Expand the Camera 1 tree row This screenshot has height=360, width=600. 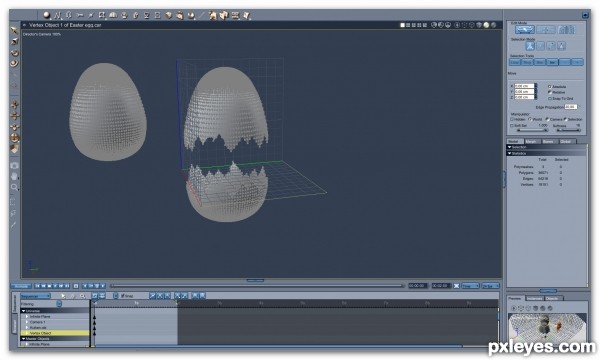tap(27, 322)
